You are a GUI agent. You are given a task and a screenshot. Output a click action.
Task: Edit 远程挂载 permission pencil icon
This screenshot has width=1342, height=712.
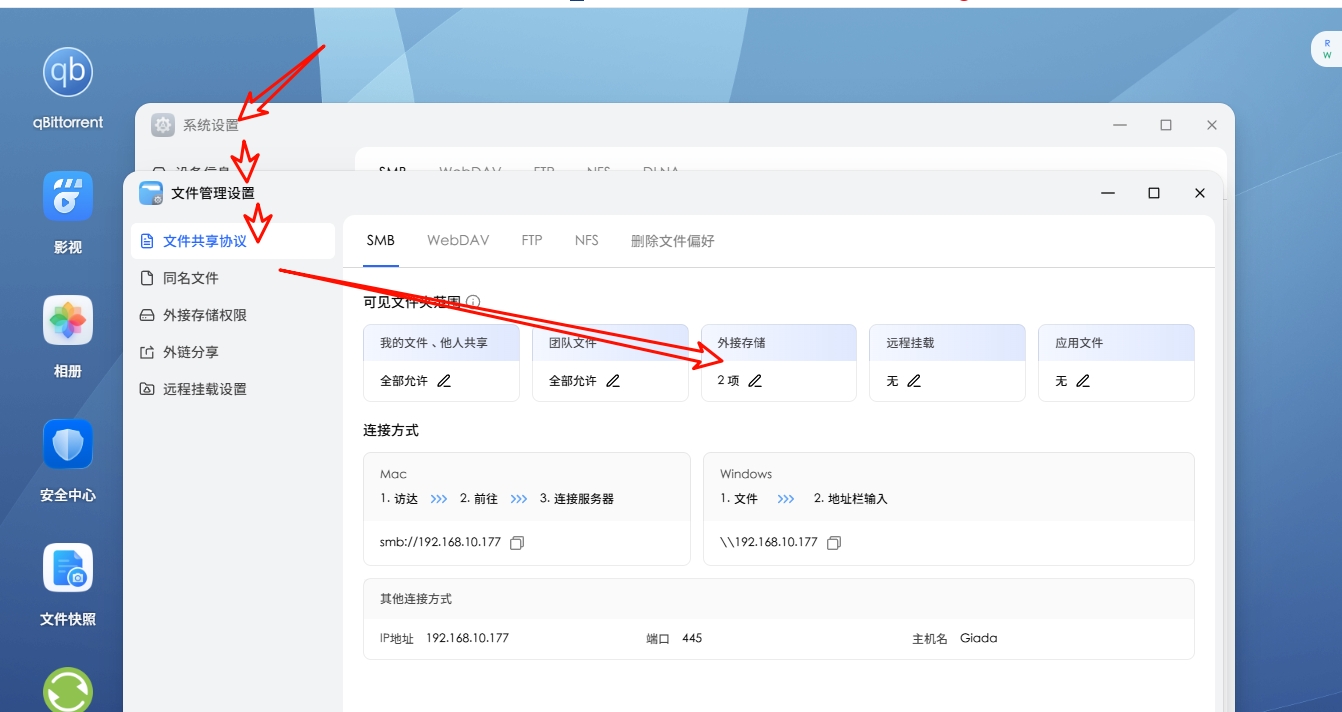click(x=913, y=381)
